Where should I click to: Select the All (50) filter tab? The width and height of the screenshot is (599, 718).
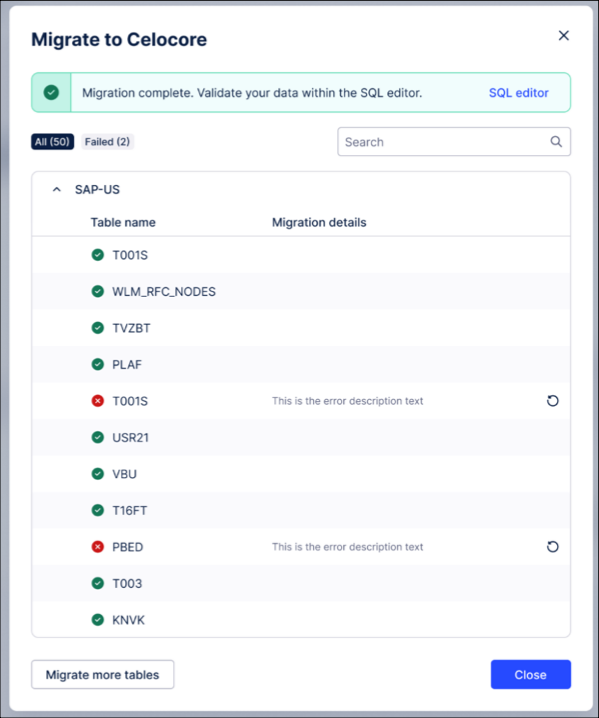[52, 141]
